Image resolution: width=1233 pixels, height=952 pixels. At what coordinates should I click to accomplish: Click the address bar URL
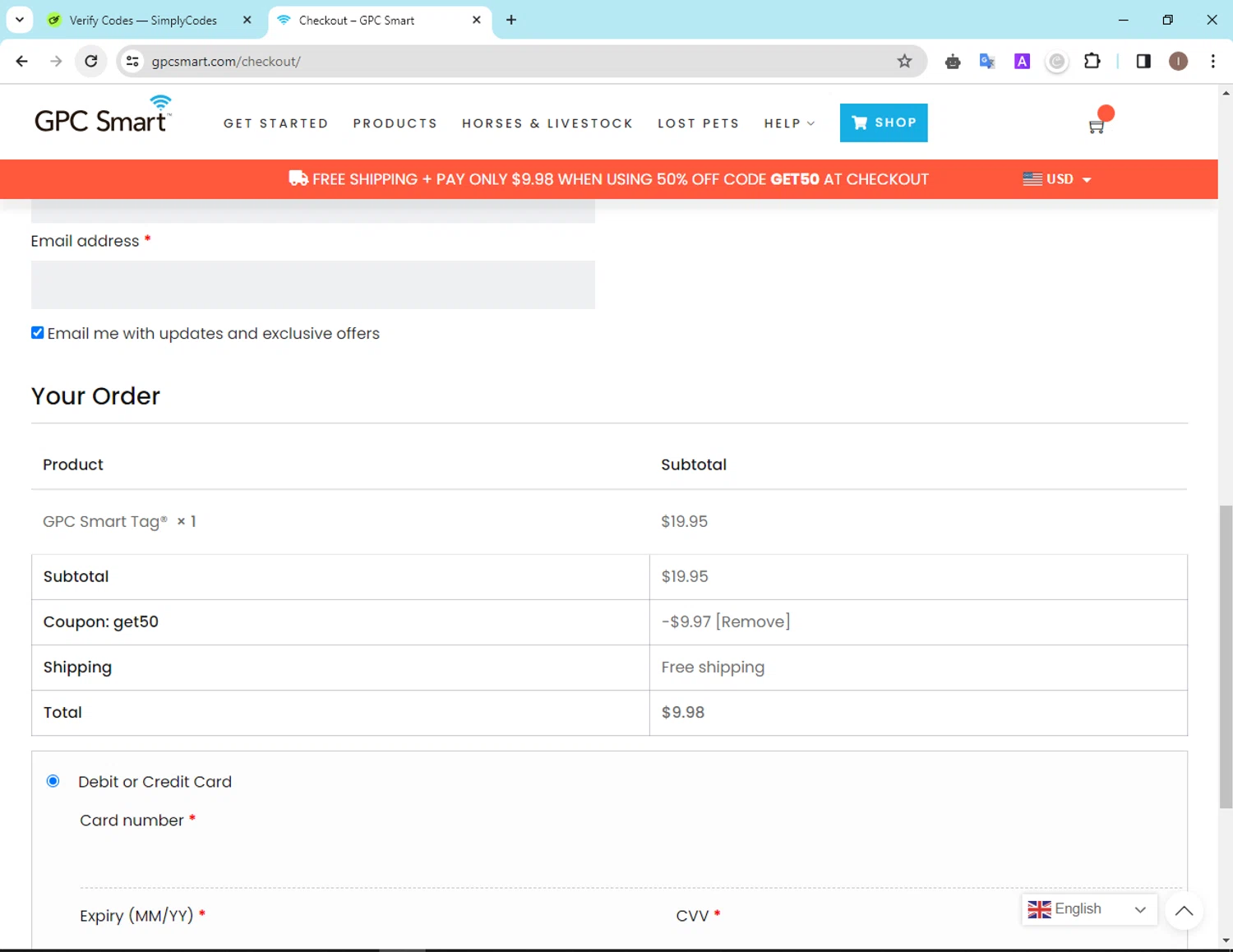[226, 62]
